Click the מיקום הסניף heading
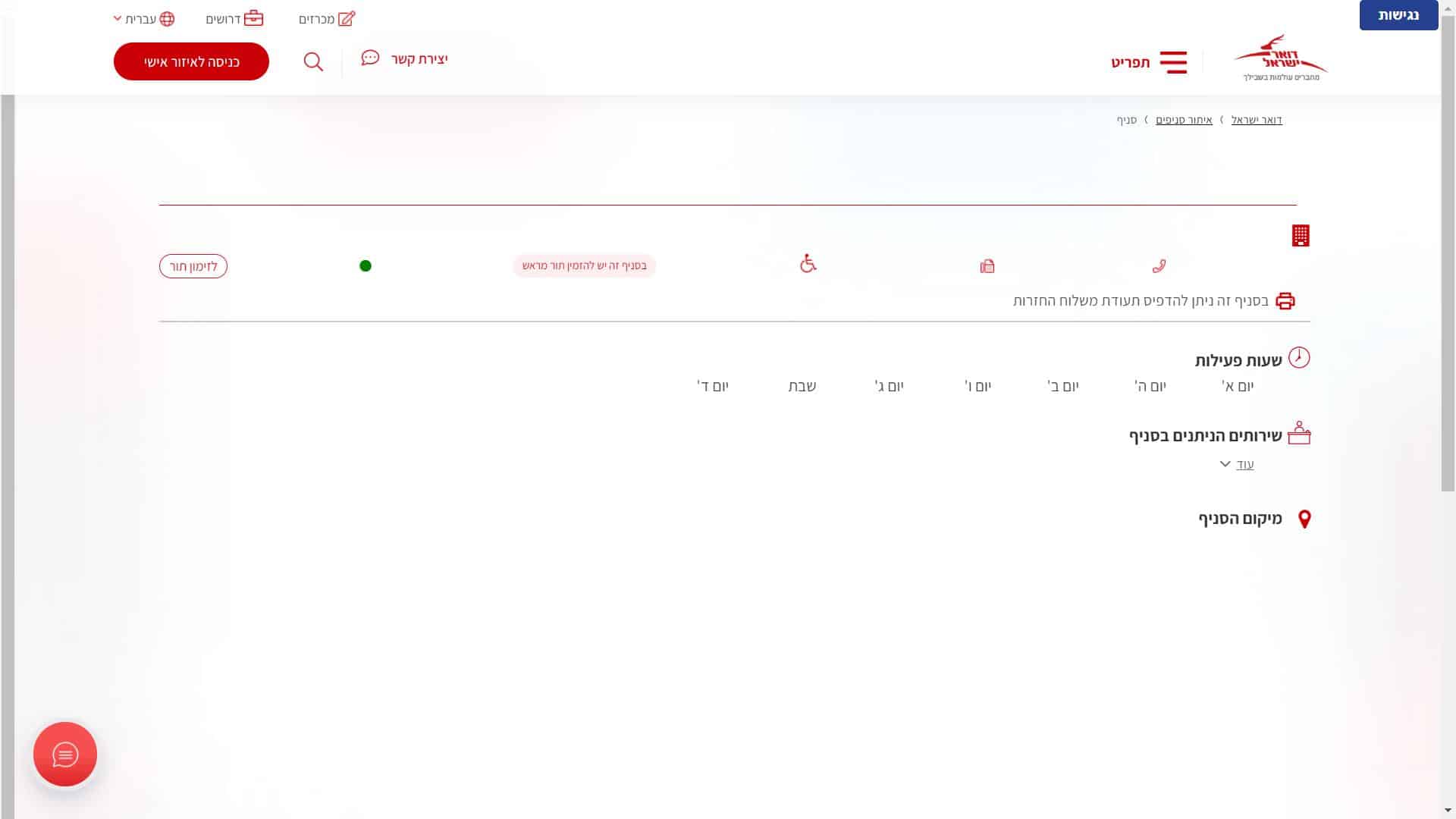 click(1240, 519)
